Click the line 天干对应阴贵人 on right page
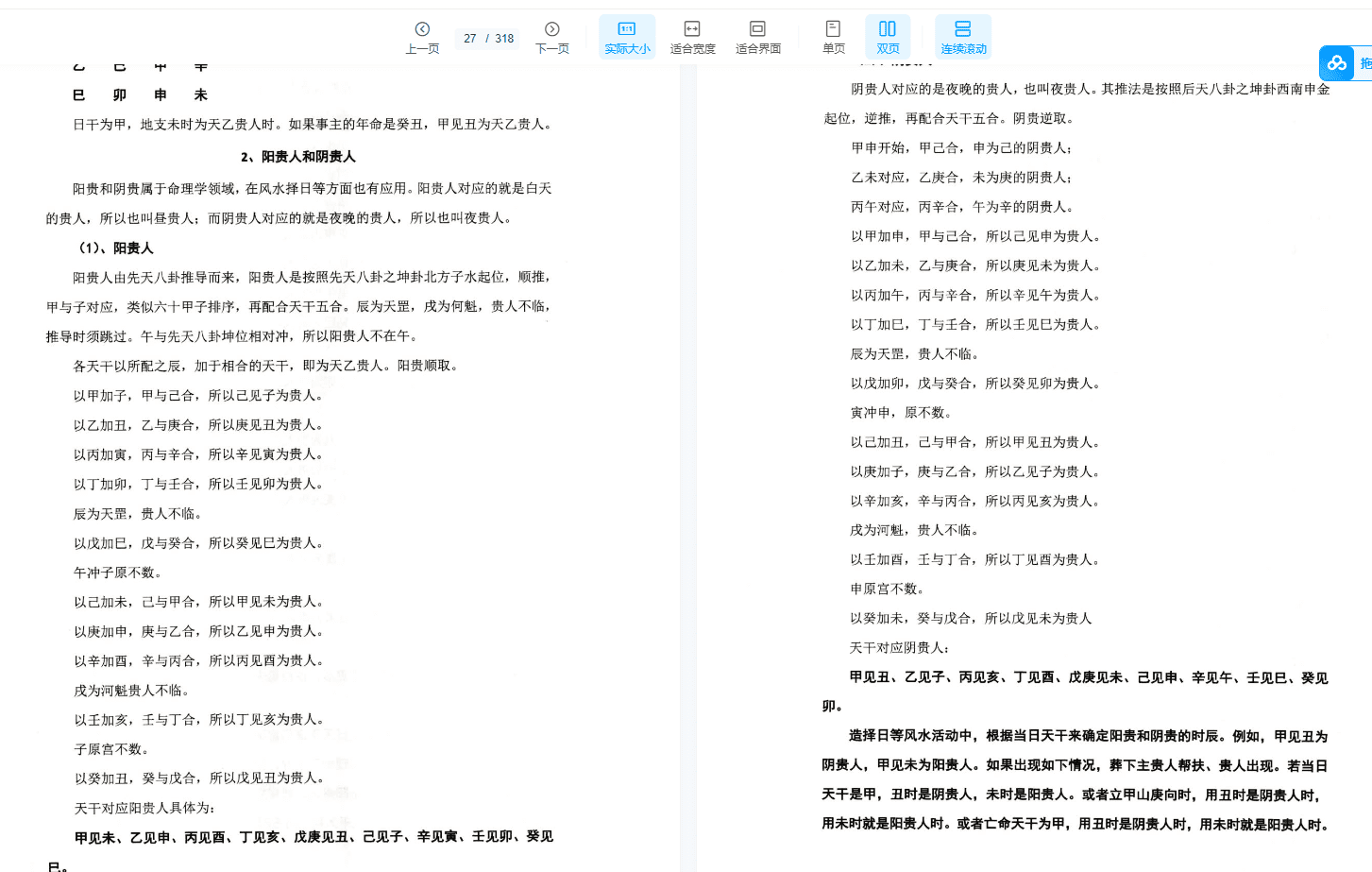1372x872 pixels. click(x=899, y=648)
